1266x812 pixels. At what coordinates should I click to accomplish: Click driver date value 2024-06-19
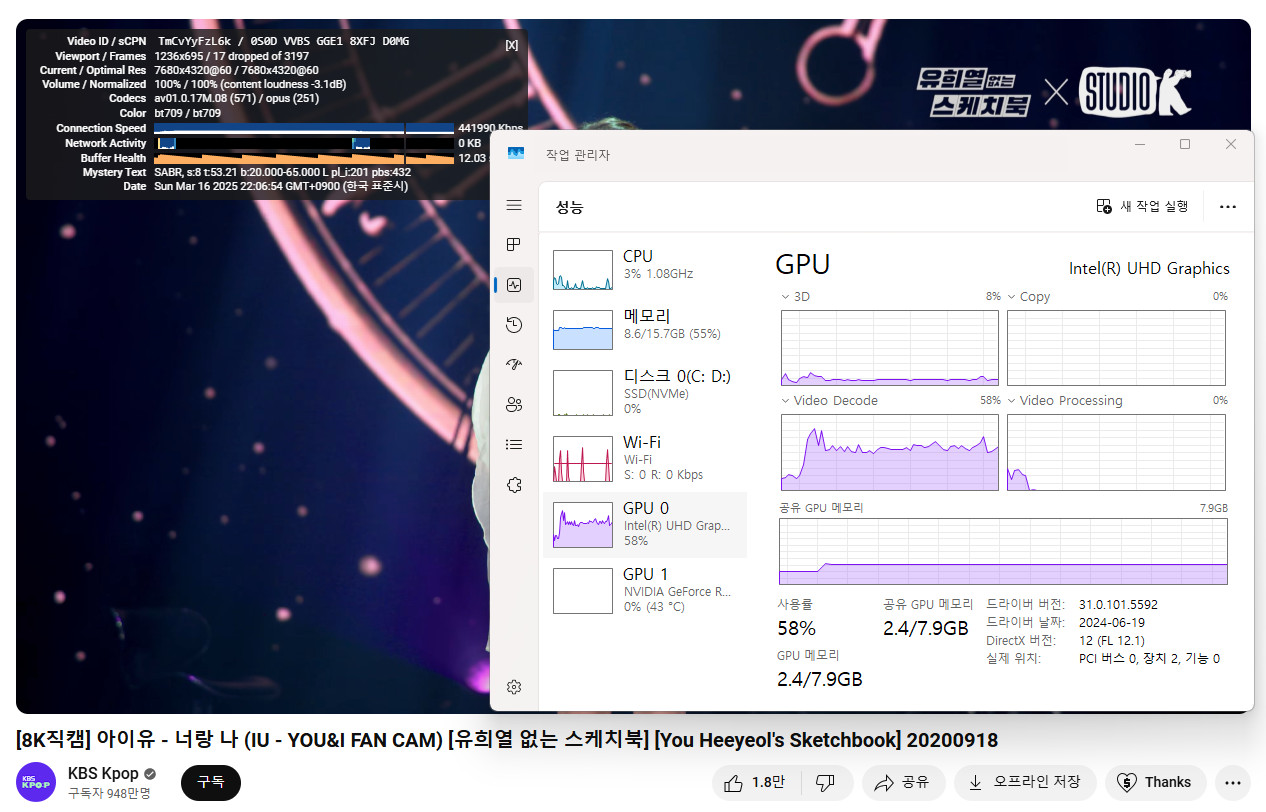(x=1112, y=623)
